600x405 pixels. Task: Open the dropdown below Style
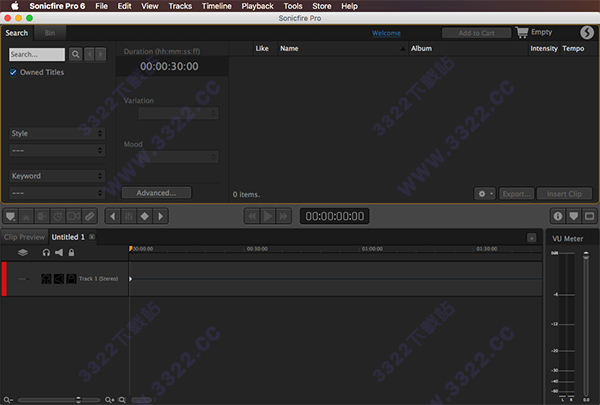tap(57, 151)
